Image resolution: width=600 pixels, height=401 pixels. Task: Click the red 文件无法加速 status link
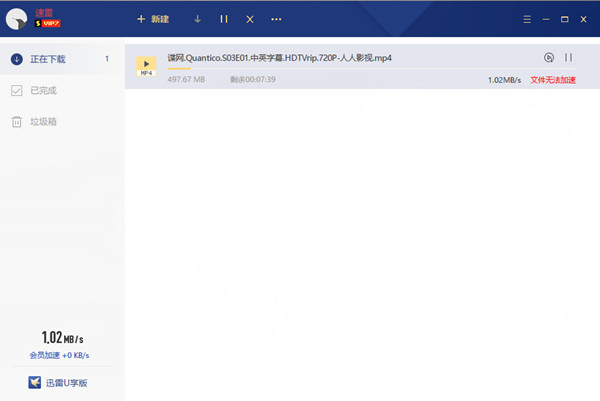553,79
